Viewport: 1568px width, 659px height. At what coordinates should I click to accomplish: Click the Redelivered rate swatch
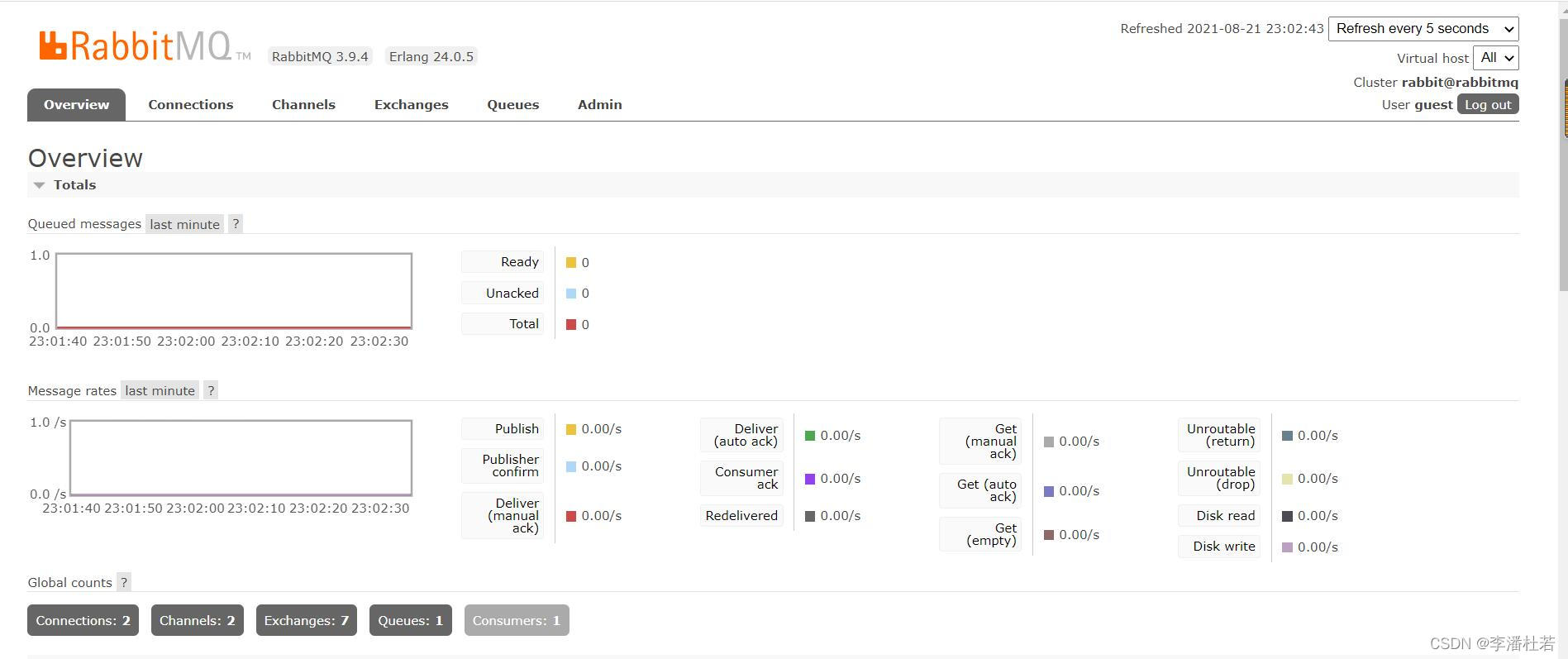point(810,517)
